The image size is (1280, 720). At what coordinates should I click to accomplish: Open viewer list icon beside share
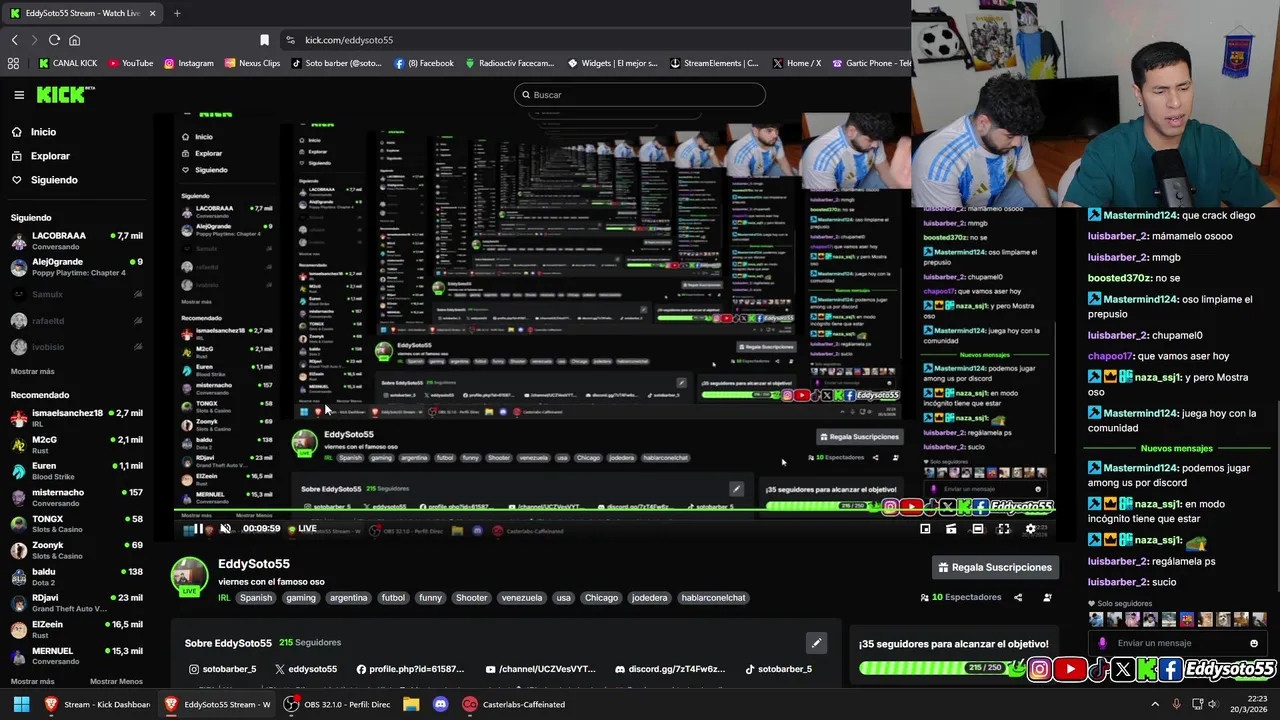[1047, 598]
